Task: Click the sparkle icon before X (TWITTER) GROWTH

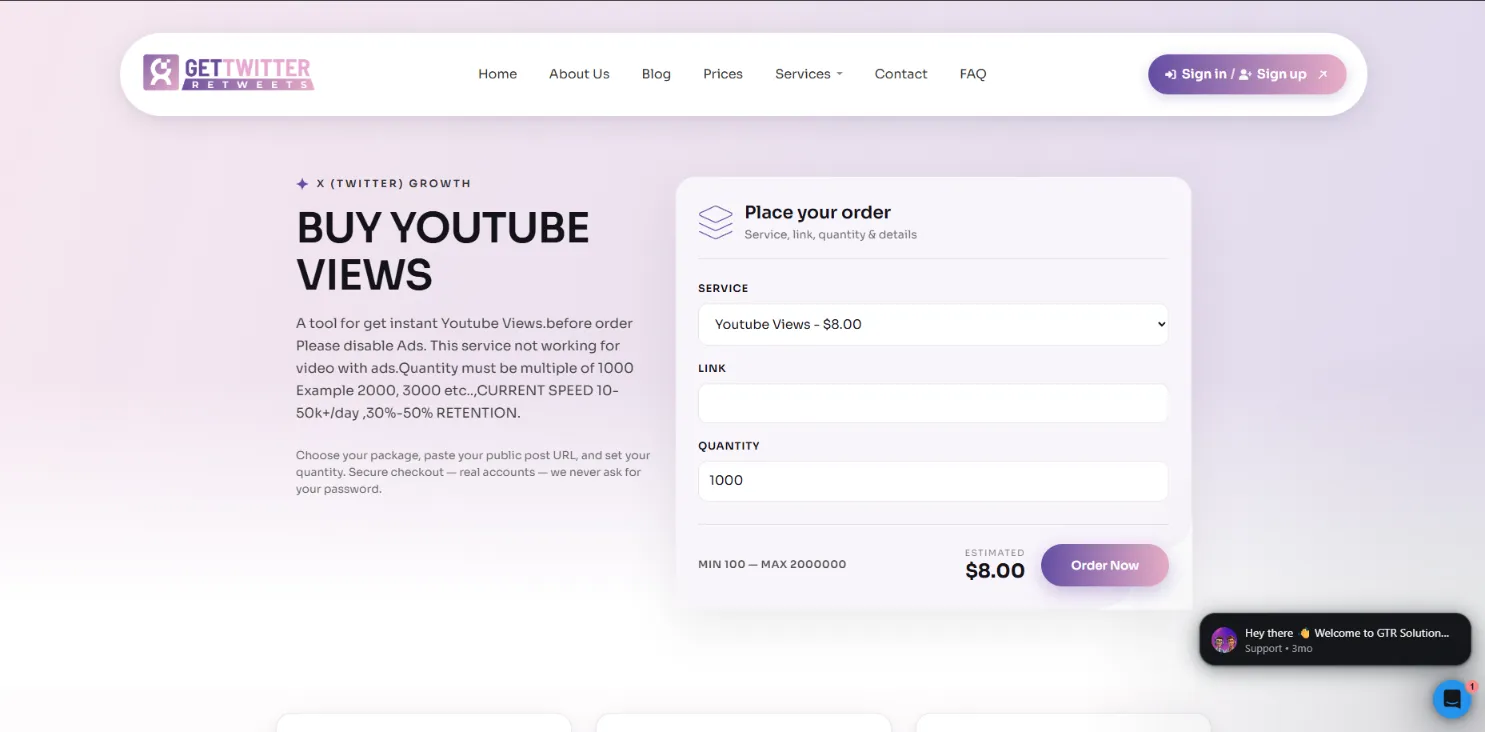Action: tap(302, 182)
